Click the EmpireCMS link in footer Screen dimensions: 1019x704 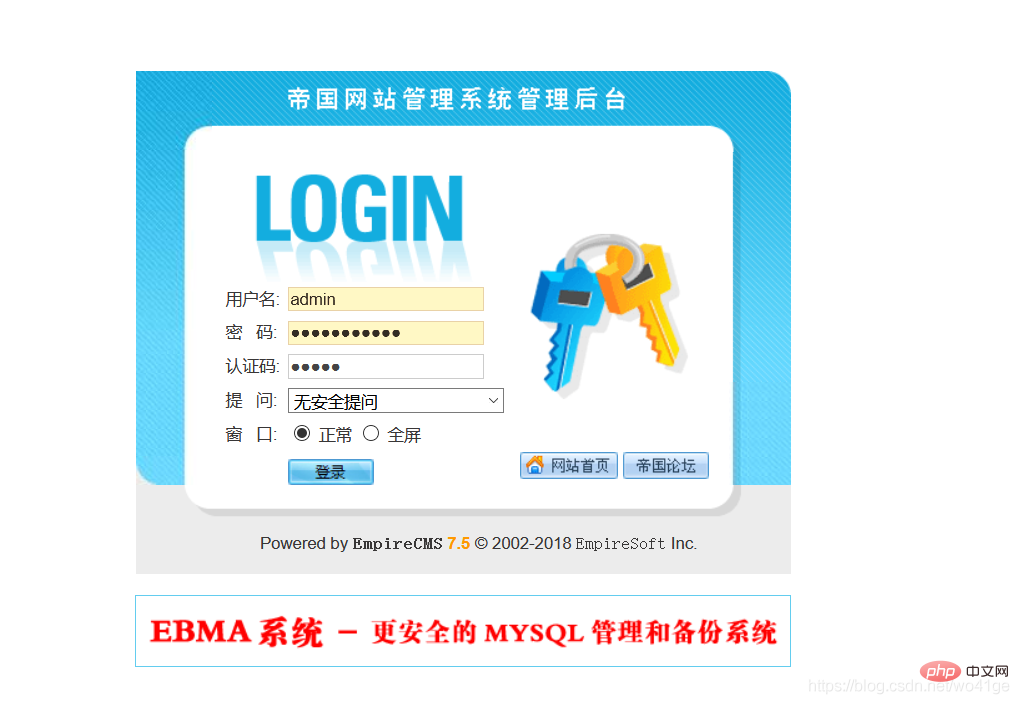[397, 543]
